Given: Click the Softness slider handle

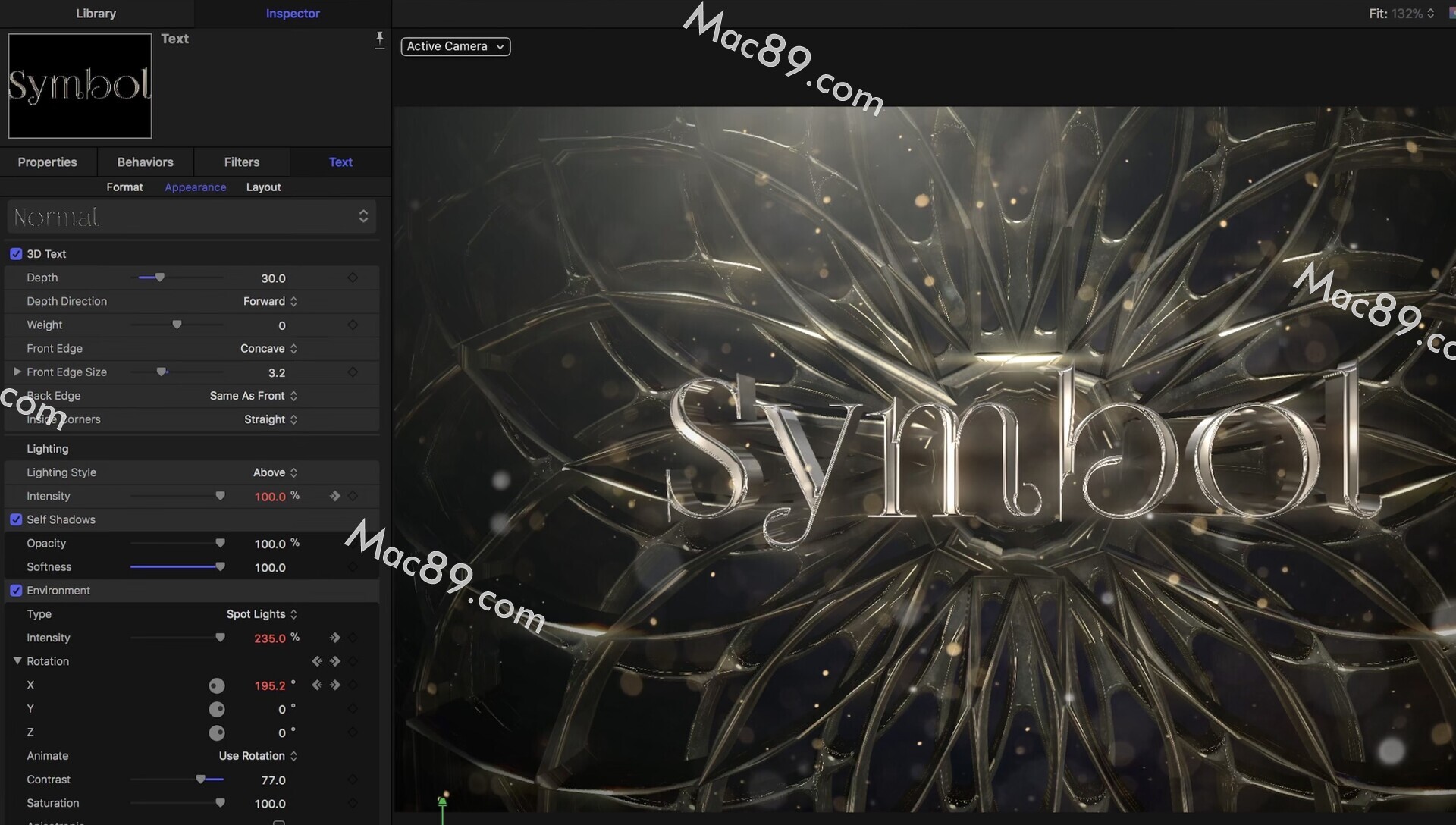Looking at the screenshot, I should [220, 567].
